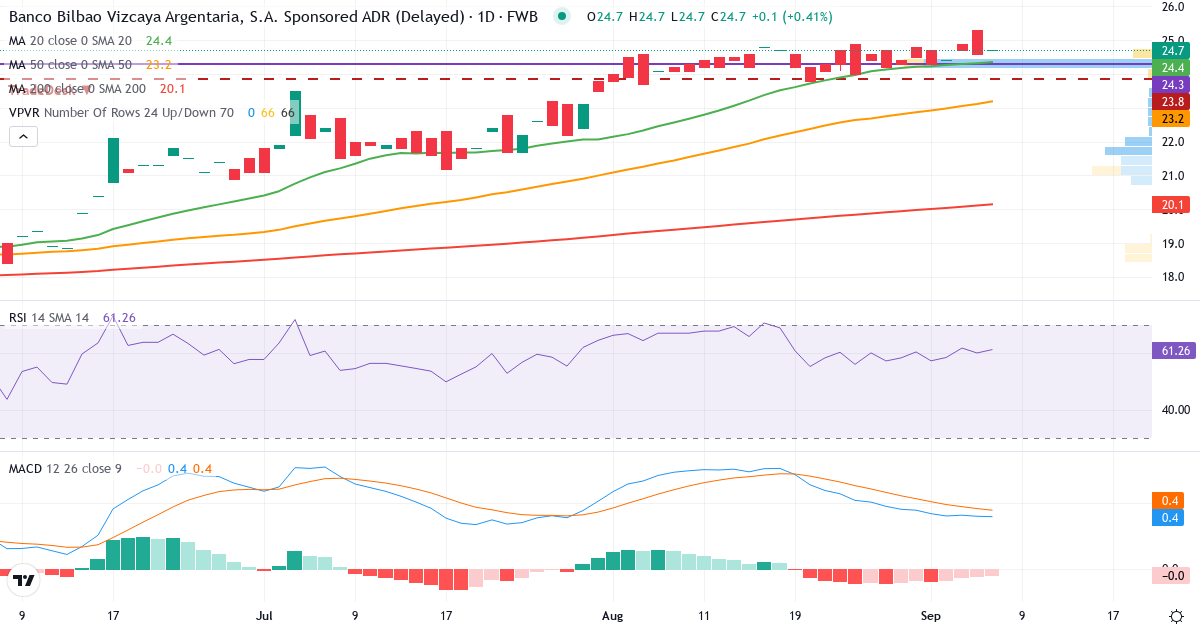Click the RSI legend value 61.26
Viewport: 1200px width, 630px height.
click(x=119, y=318)
